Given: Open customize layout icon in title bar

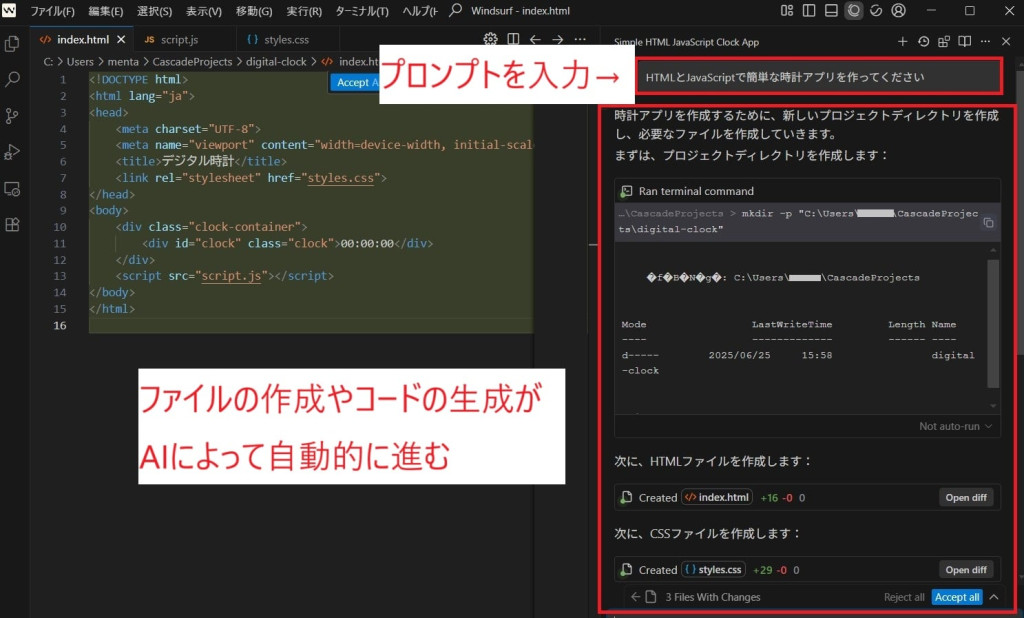Looking at the screenshot, I should tap(787, 10).
